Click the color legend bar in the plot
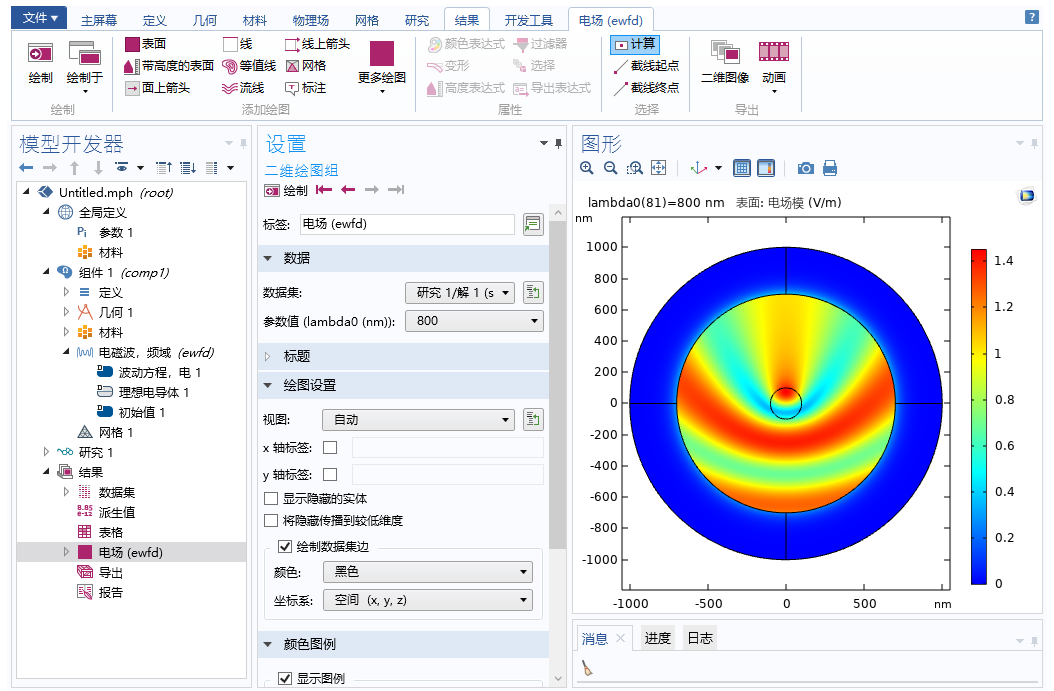Viewport: 1054px width, 691px height. coord(978,415)
